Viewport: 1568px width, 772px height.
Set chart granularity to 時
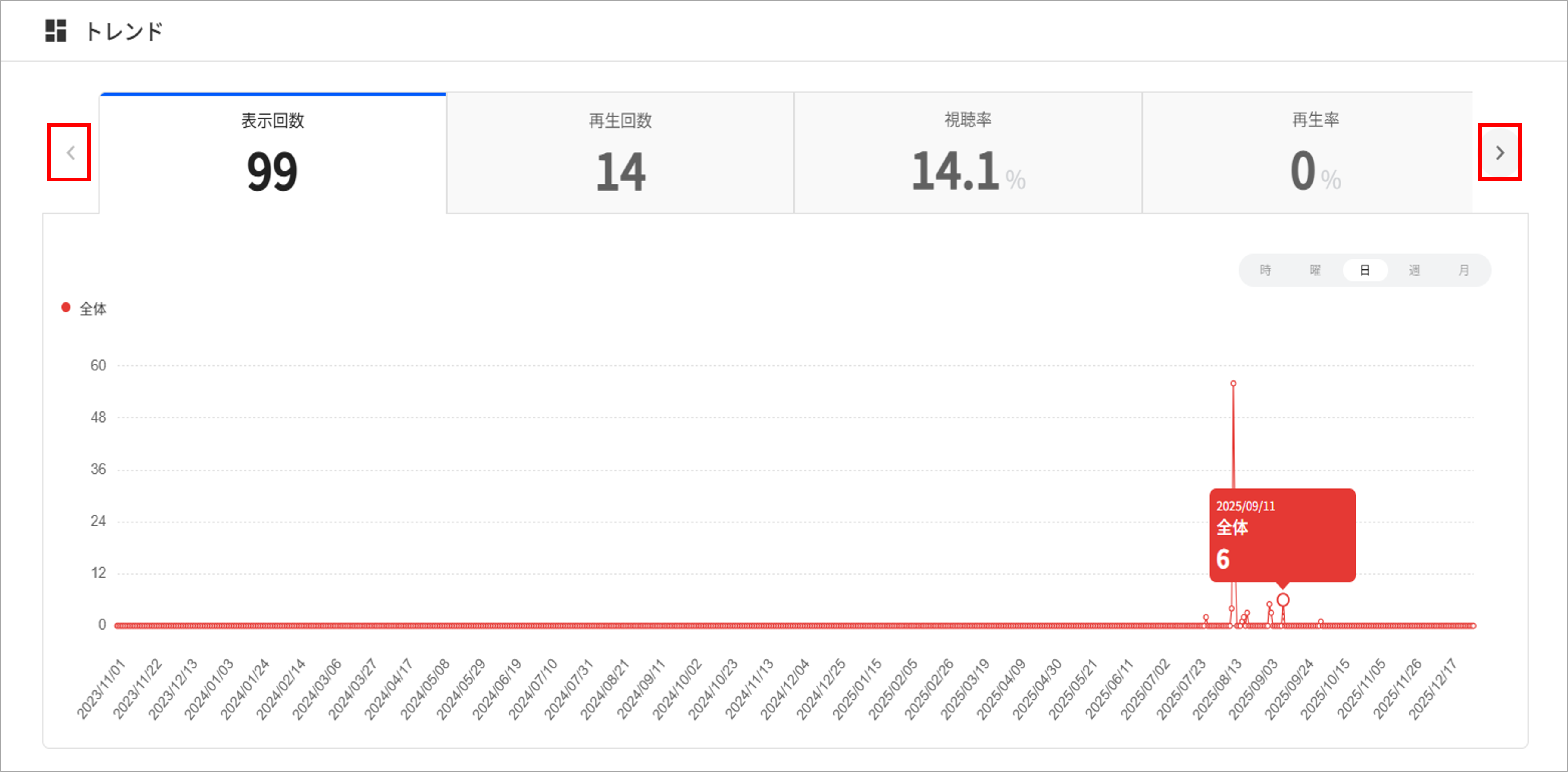[1266, 270]
